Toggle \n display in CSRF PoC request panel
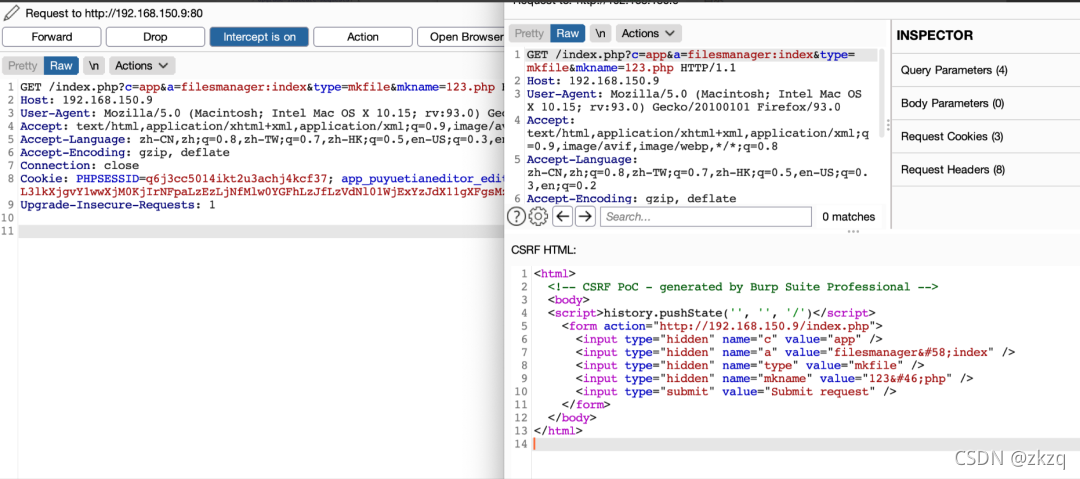Screen dimensions: 1080x479 [601, 33]
